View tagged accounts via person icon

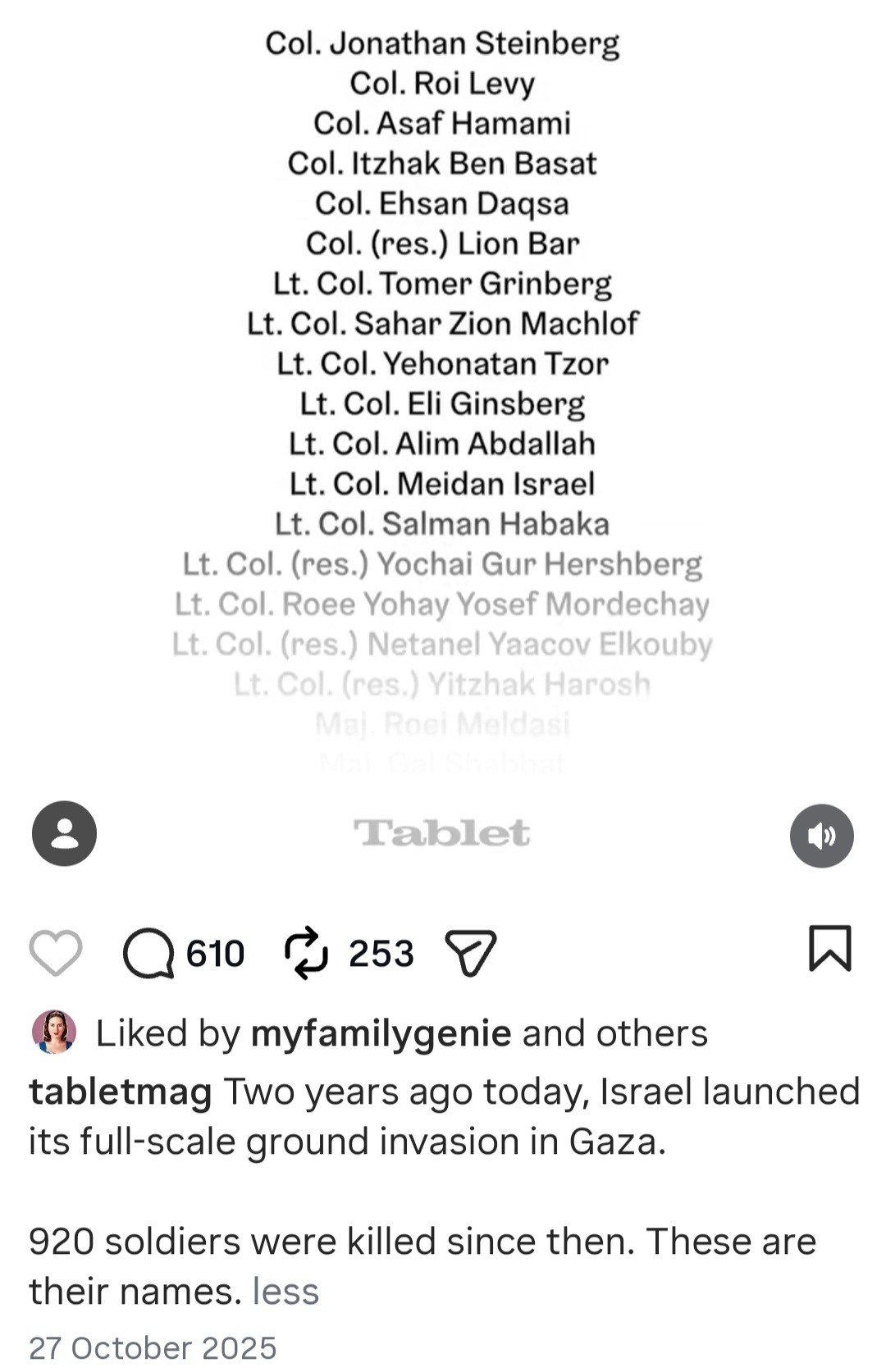pos(64,833)
